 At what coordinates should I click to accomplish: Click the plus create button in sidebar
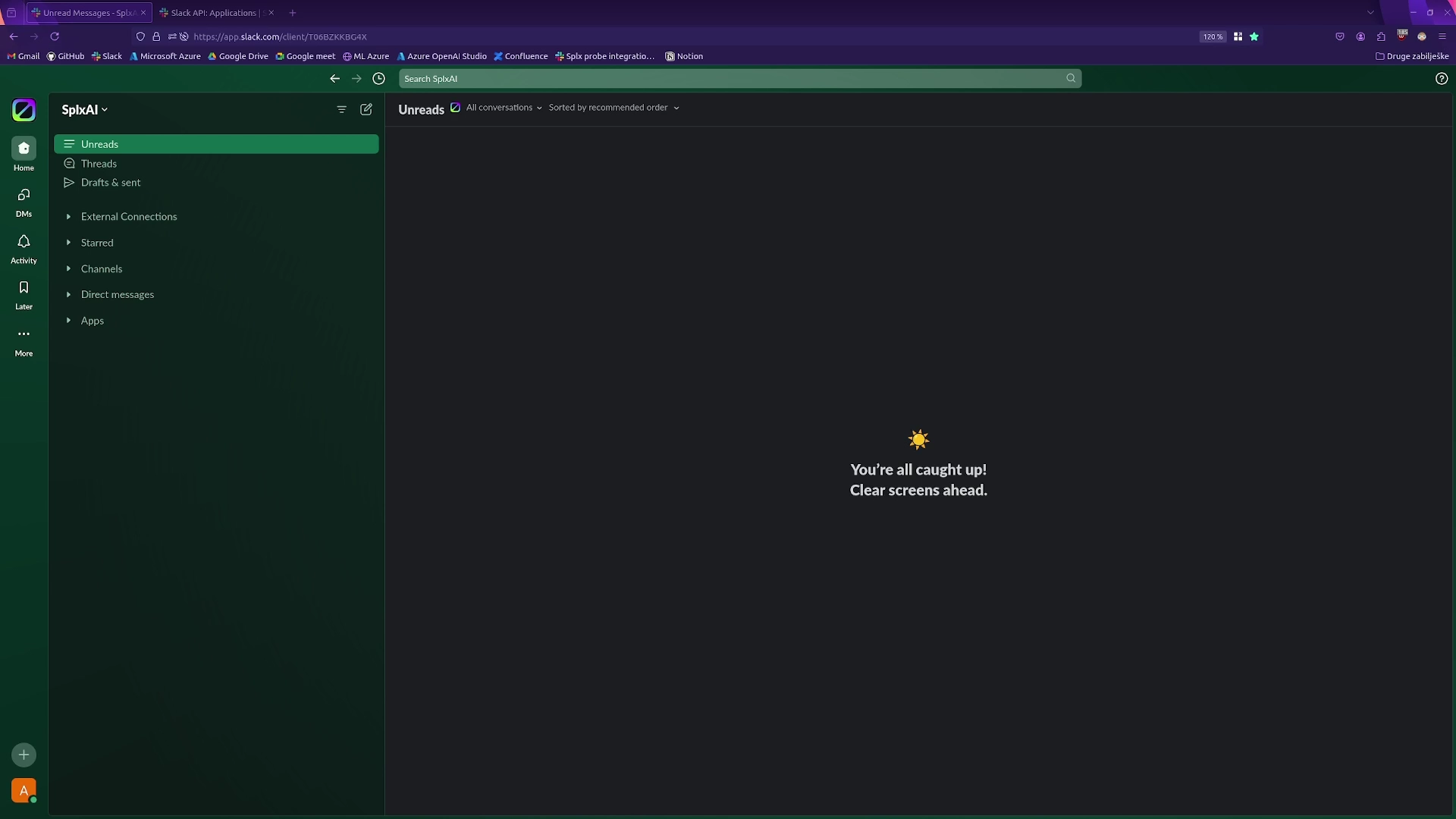(24, 755)
